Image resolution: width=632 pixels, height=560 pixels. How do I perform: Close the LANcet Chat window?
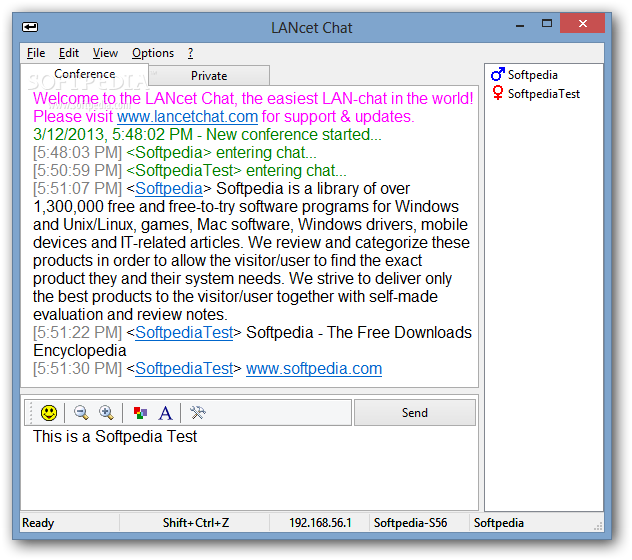click(x=582, y=23)
